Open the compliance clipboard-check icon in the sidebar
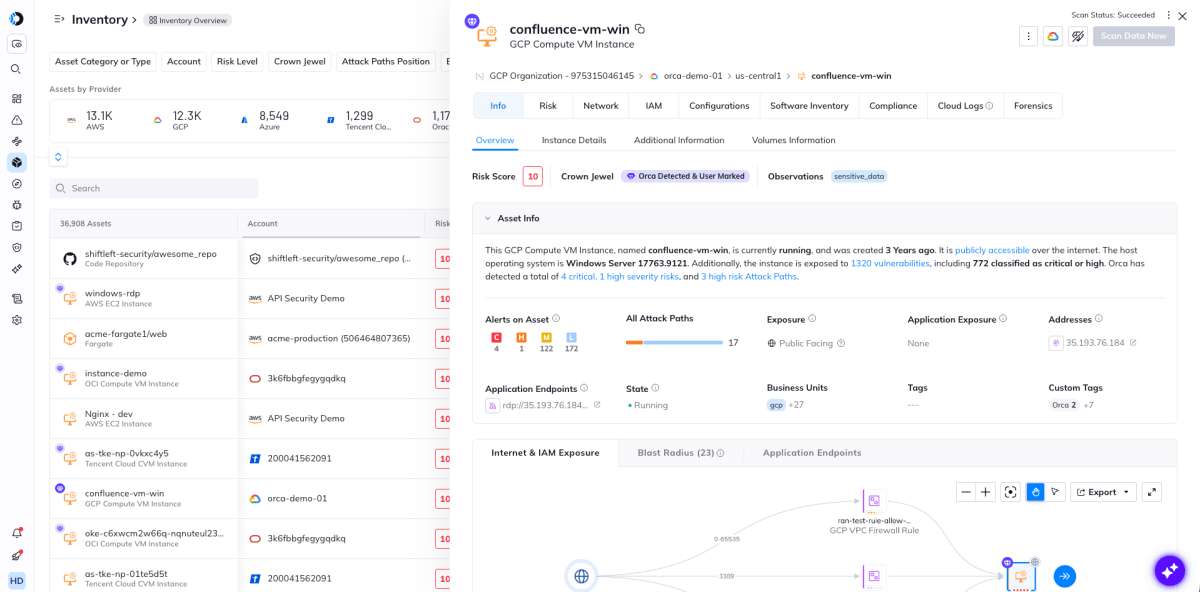This screenshot has width=1200, height=592. tap(16, 226)
